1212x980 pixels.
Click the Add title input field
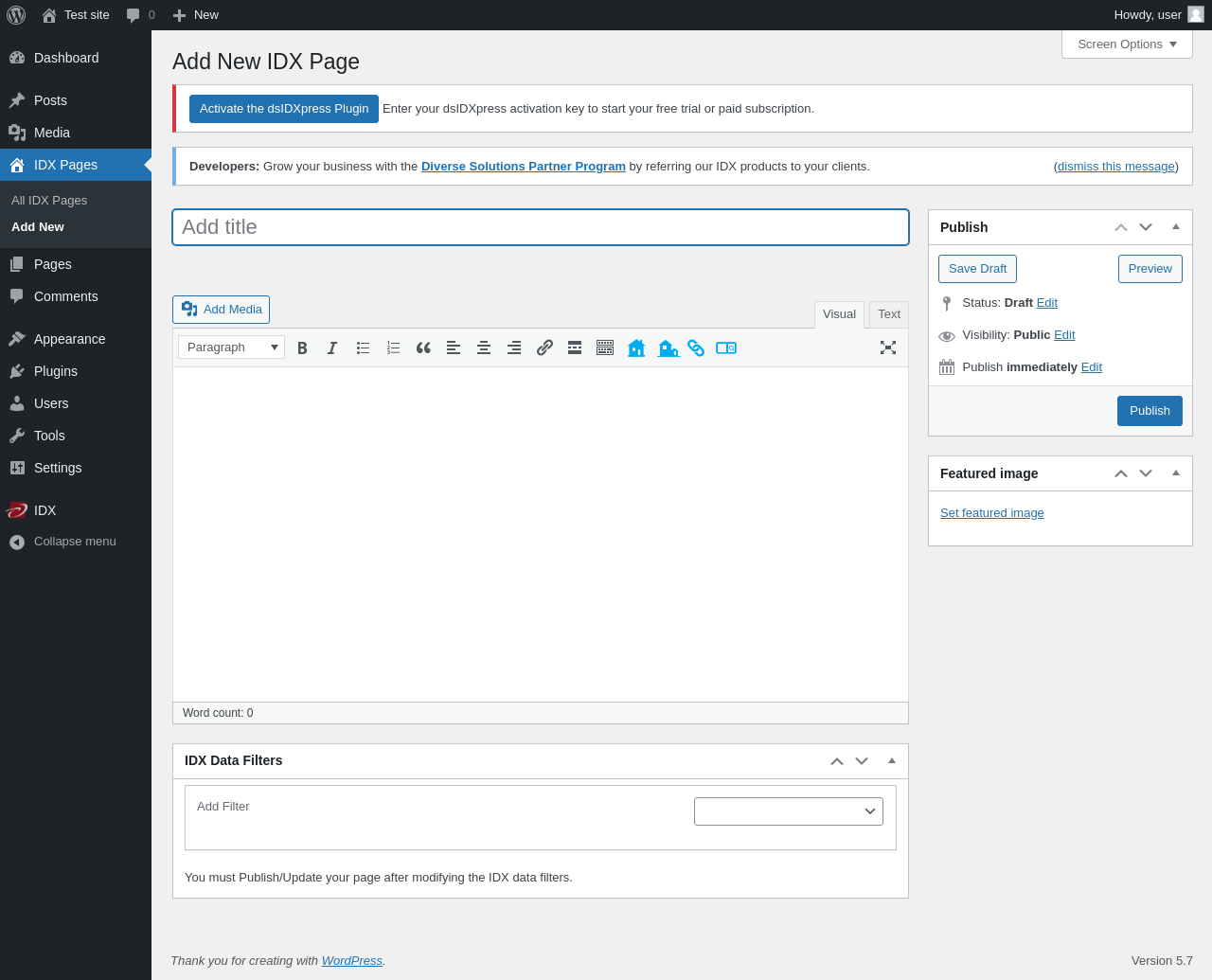541,227
